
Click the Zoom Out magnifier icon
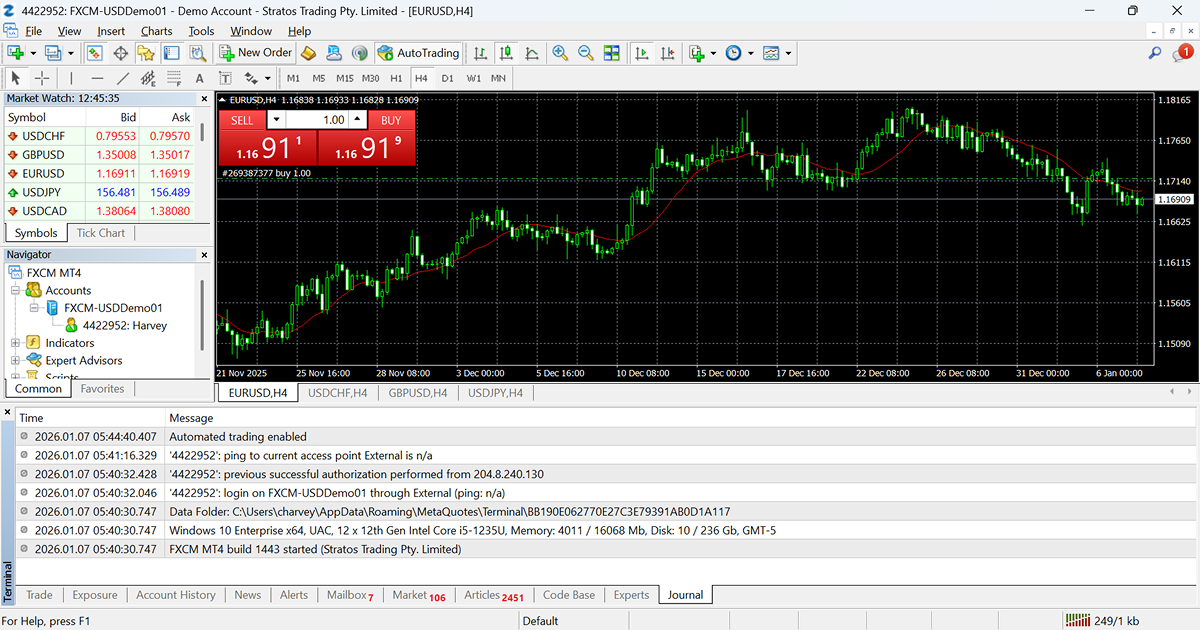pos(586,53)
